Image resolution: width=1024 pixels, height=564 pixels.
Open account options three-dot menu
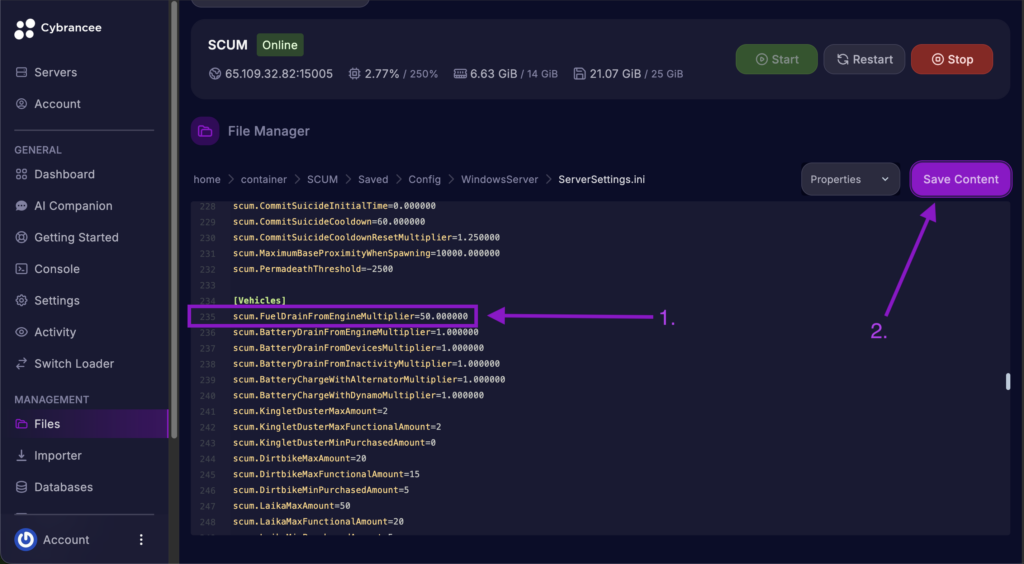pos(141,540)
